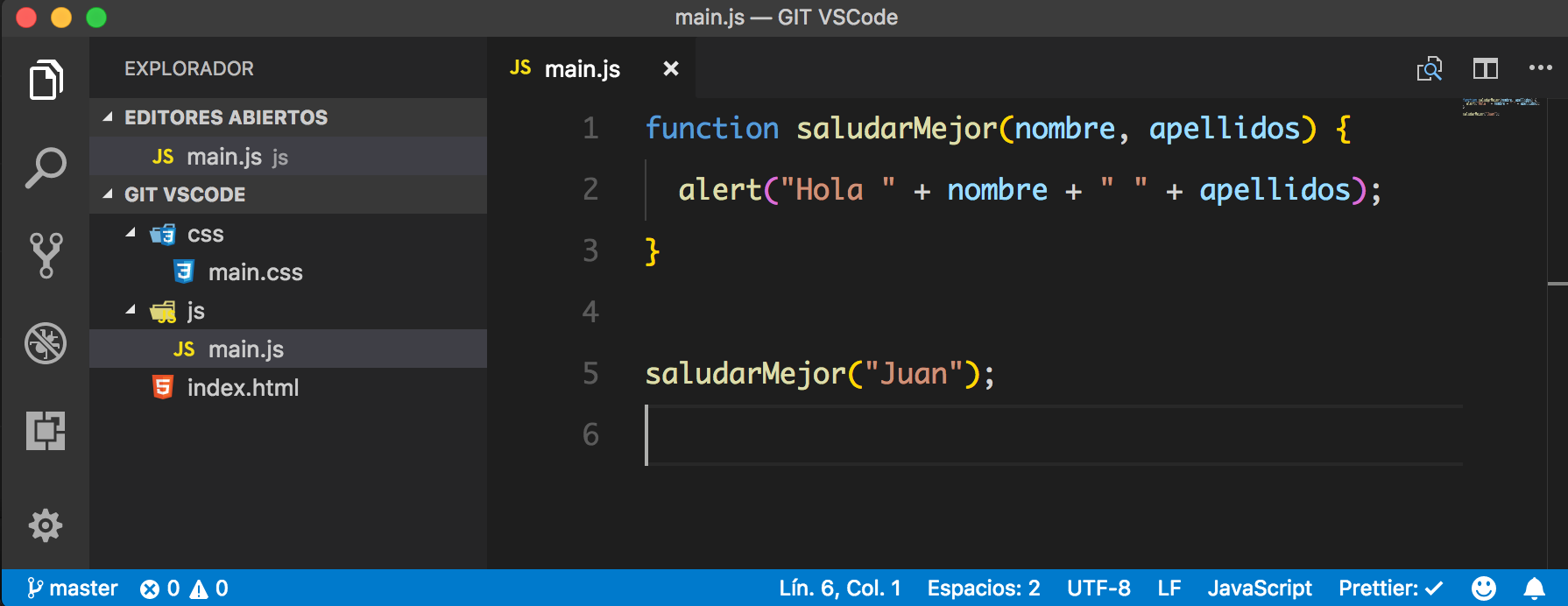Split the editor with layout icon
1568x606 pixels.
pos(1486,68)
